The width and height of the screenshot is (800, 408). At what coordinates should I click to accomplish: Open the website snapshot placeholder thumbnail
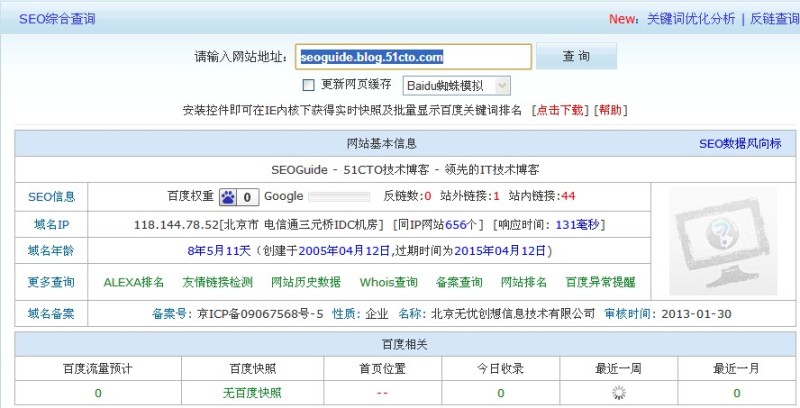723,241
